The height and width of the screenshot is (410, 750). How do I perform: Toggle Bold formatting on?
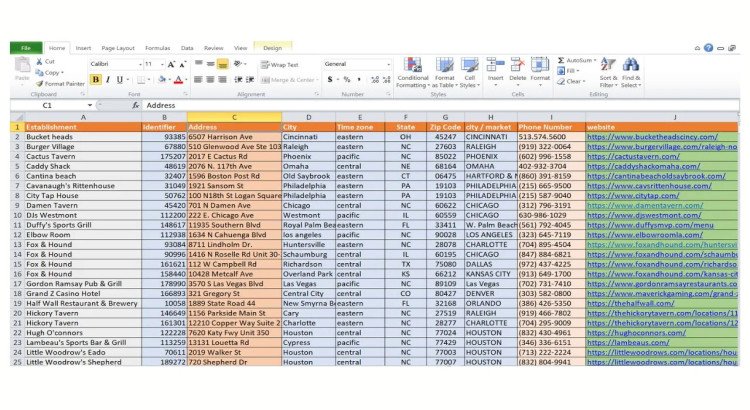point(94,79)
